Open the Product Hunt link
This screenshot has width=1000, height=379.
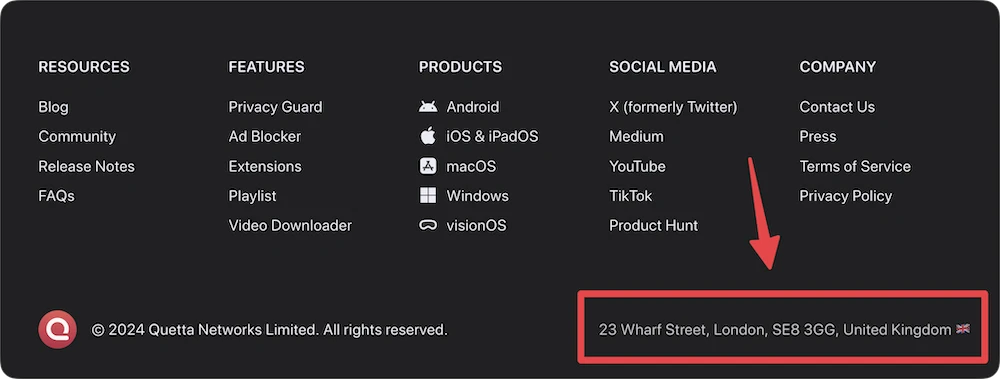coord(654,225)
